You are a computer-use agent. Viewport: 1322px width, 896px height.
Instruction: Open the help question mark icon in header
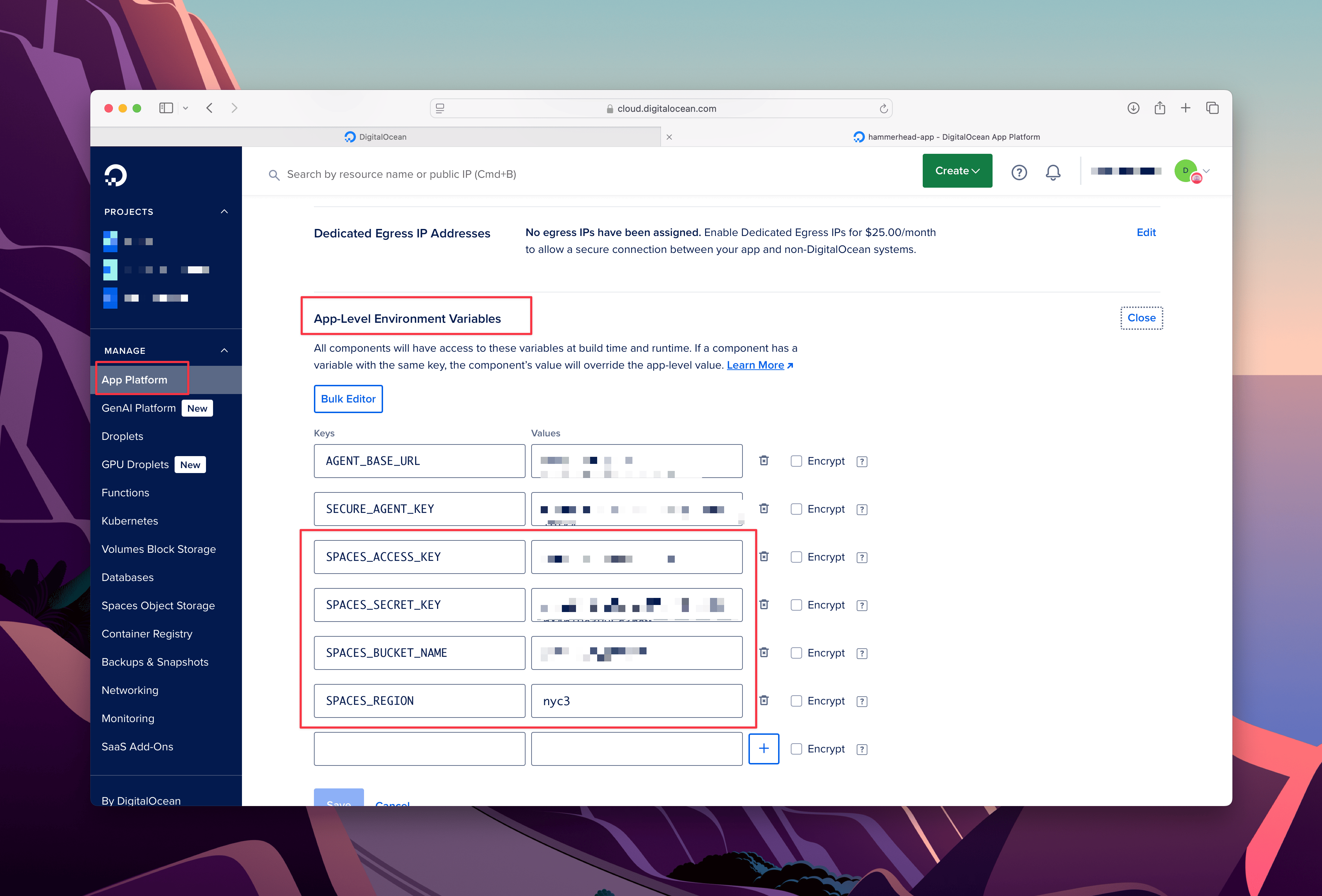pyautogui.click(x=1019, y=172)
